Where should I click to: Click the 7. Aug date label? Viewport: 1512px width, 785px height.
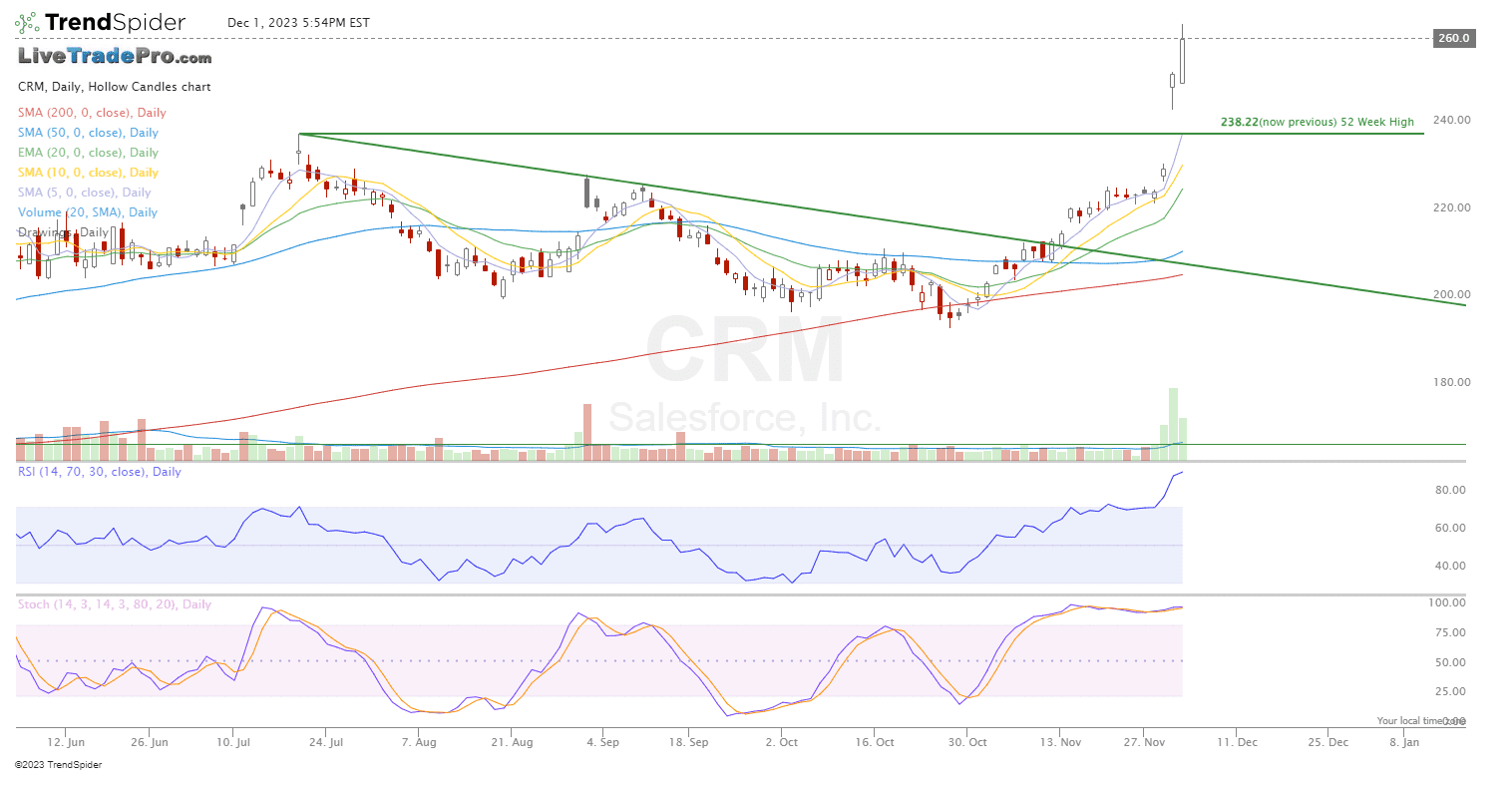tap(419, 742)
